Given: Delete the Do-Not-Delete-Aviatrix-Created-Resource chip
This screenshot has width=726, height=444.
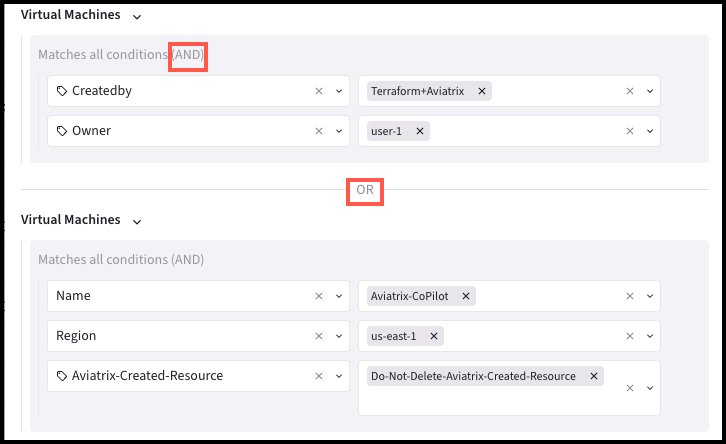Looking at the screenshot, I should (594, 376).
